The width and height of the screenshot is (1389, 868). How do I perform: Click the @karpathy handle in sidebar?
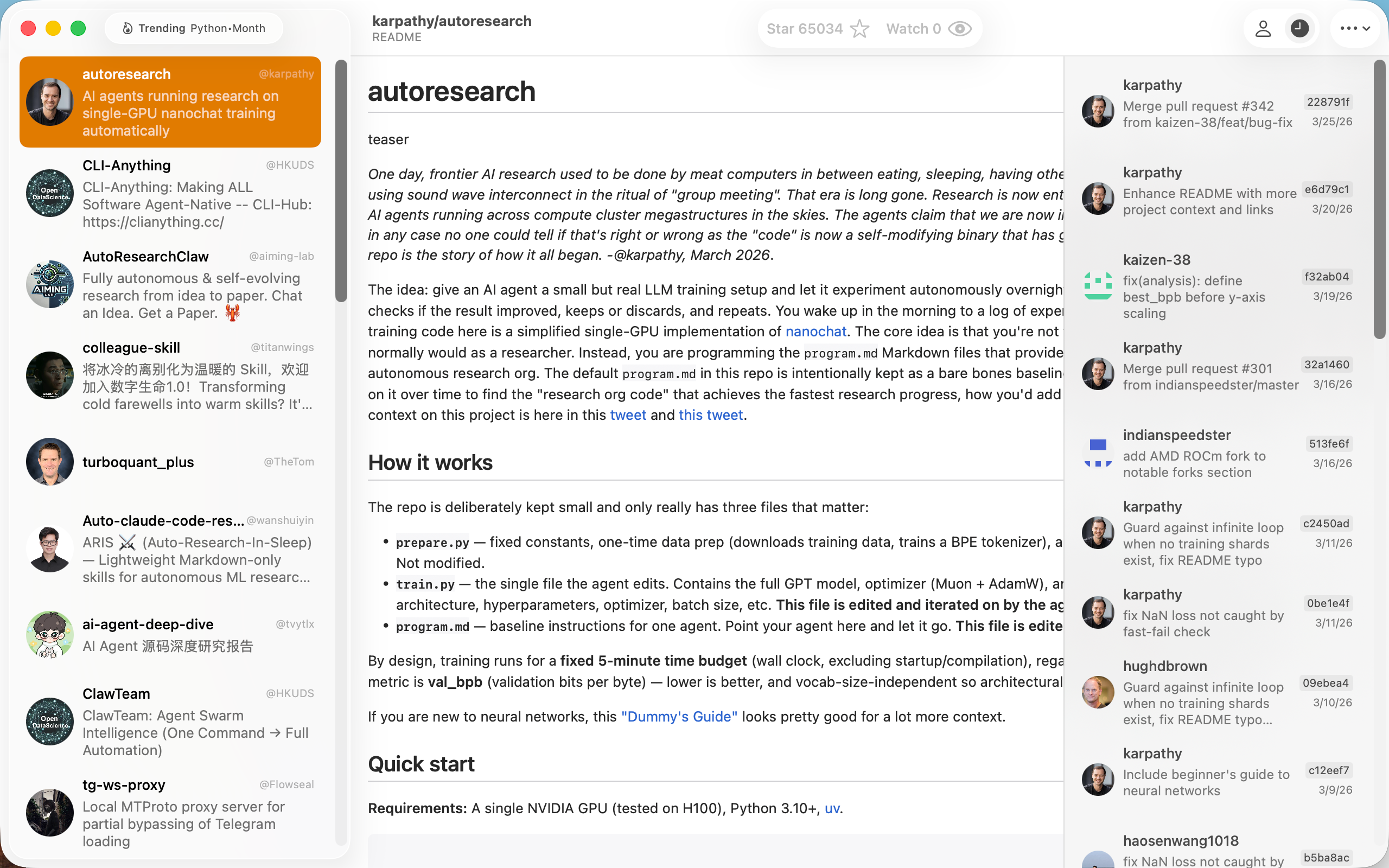(286, 74)
